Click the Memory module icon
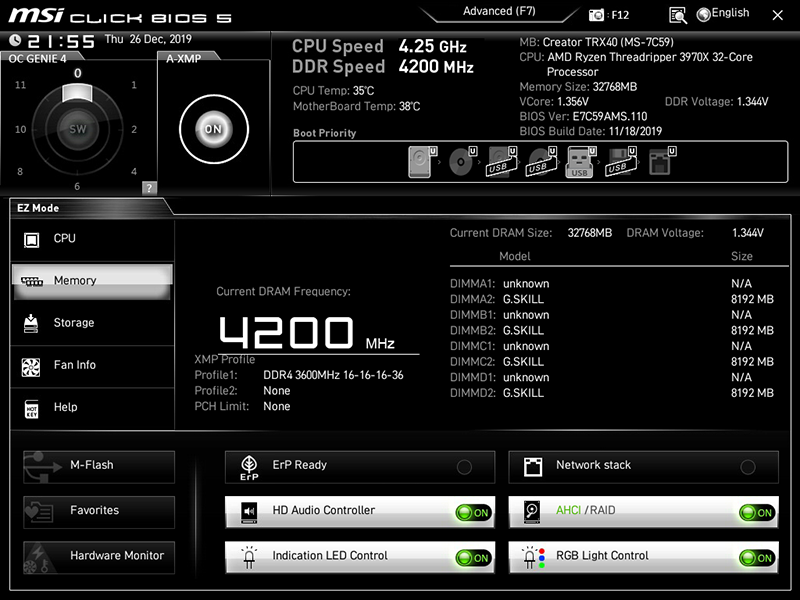 click(x=32, y=281)
